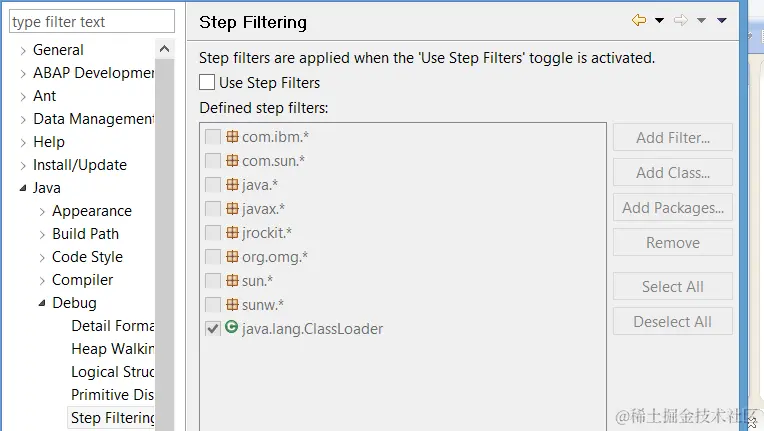764x431 pixels.
Task: Click the forward navigation arrow icon
Action: click(681, 21)
